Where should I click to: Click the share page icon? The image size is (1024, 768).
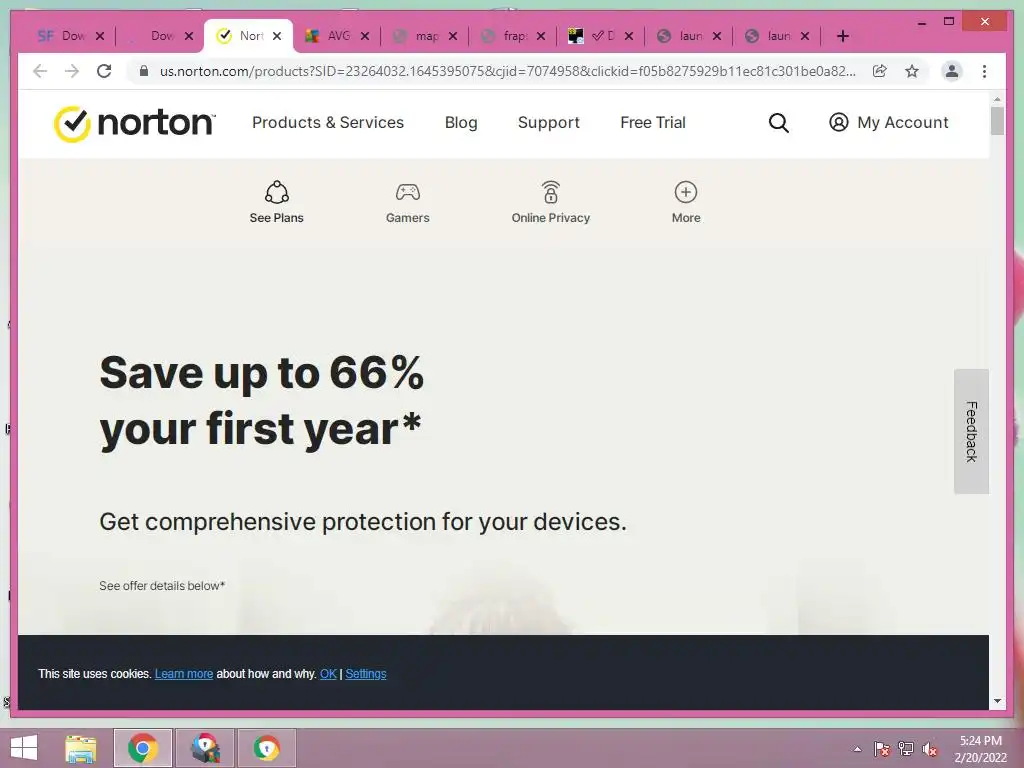[x=880, y=71]
